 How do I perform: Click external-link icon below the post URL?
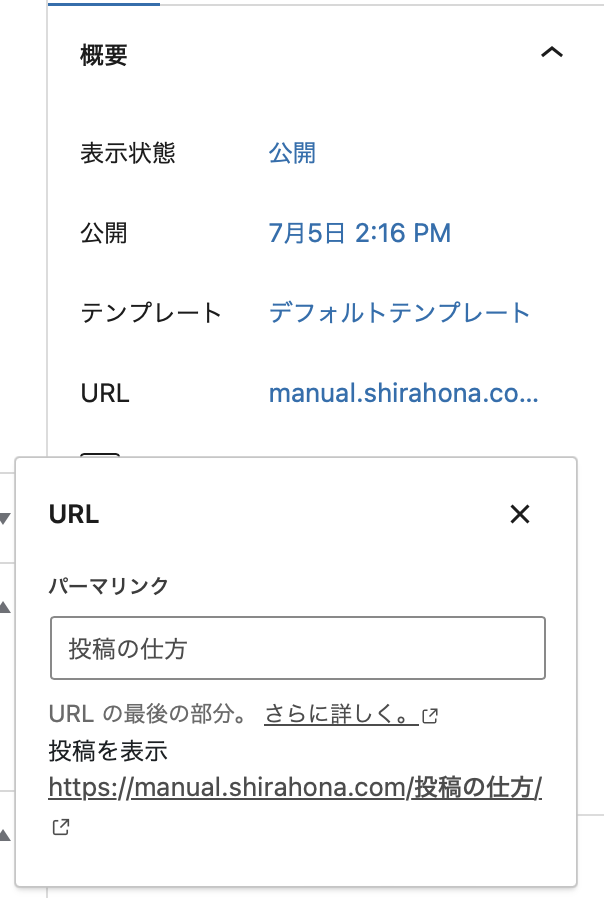(x=60, y=827)
